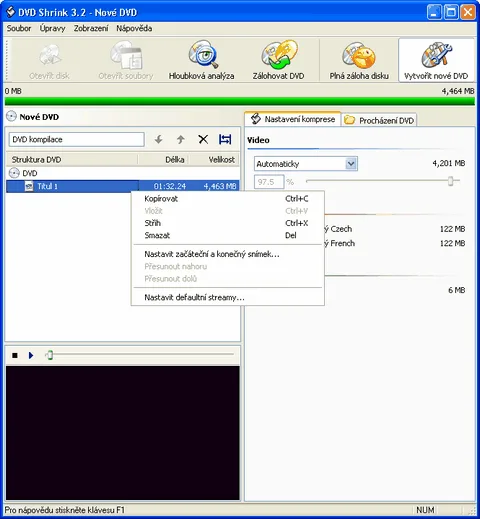480x519 pixels.
Task: Click the Titul 1 film icon
Action: pyautogui.click(x=29, y=186)
